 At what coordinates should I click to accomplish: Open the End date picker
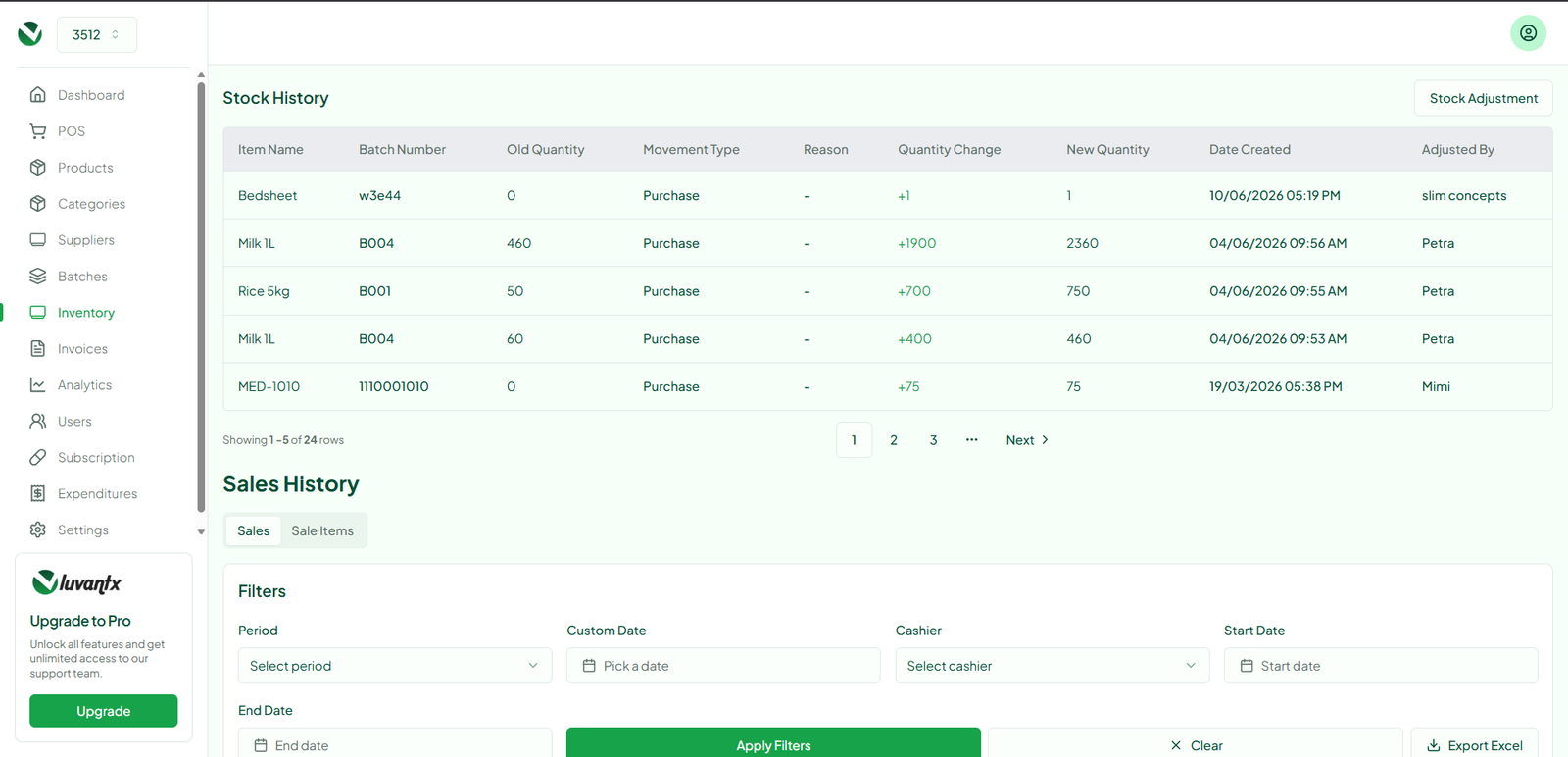[395, 743]
